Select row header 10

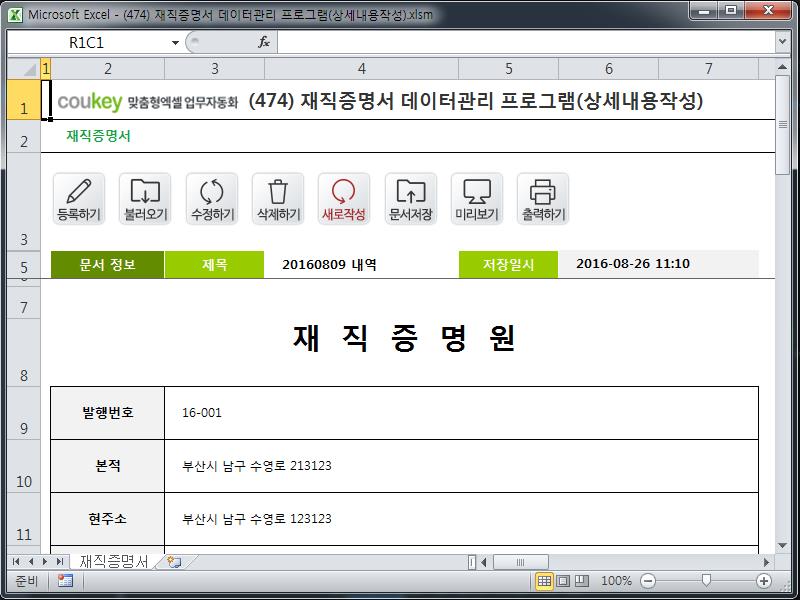click(24, 466)
